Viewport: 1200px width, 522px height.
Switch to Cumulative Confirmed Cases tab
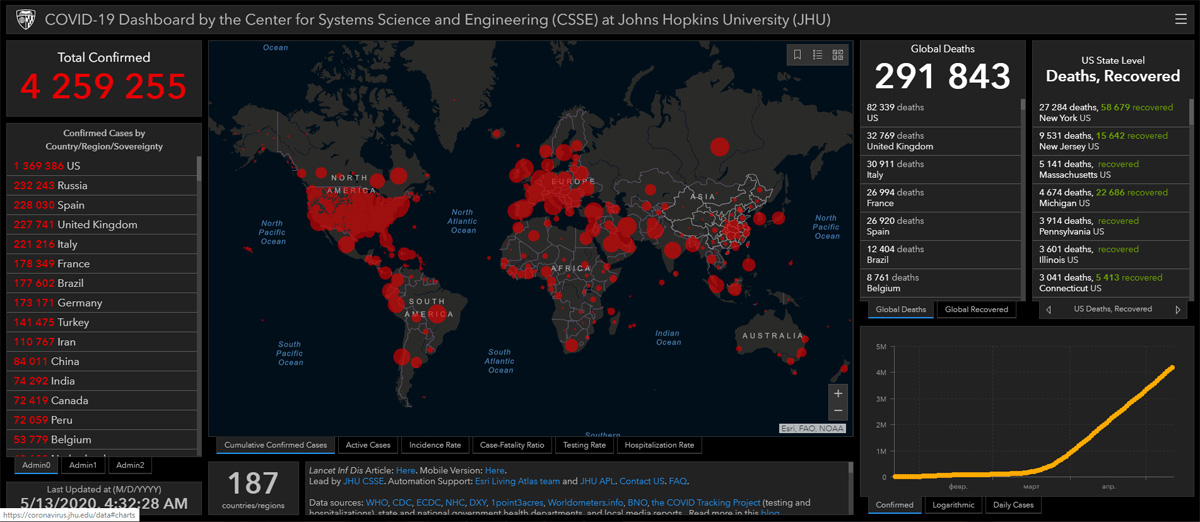[275, 445]
